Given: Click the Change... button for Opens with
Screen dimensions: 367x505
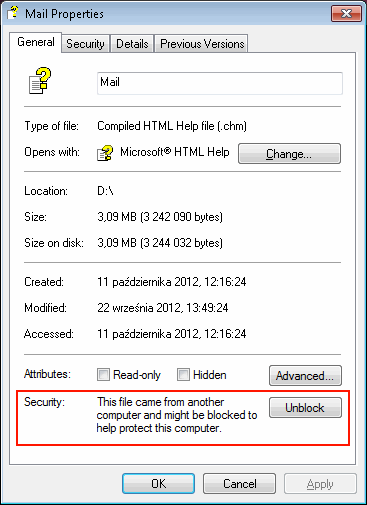Looking at the screenshot, I should [x=289, y=154].
